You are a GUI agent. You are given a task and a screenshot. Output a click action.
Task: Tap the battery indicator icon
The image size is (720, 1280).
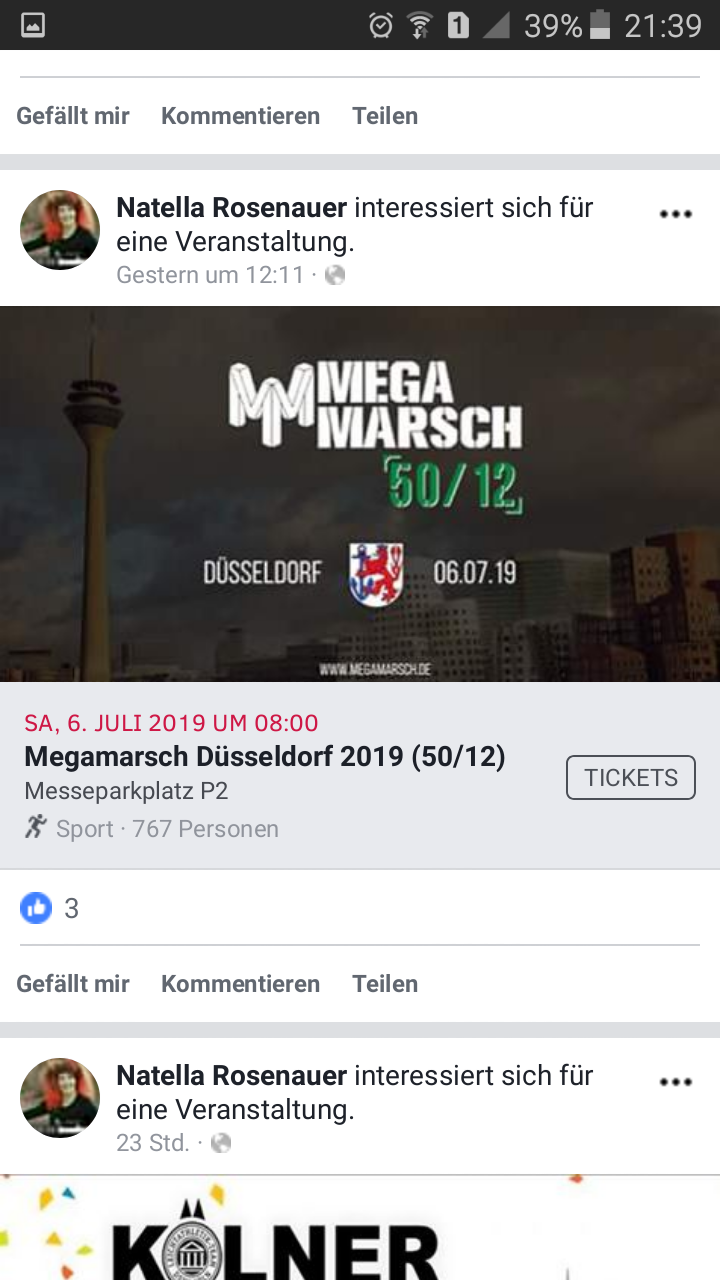point(600,26)
